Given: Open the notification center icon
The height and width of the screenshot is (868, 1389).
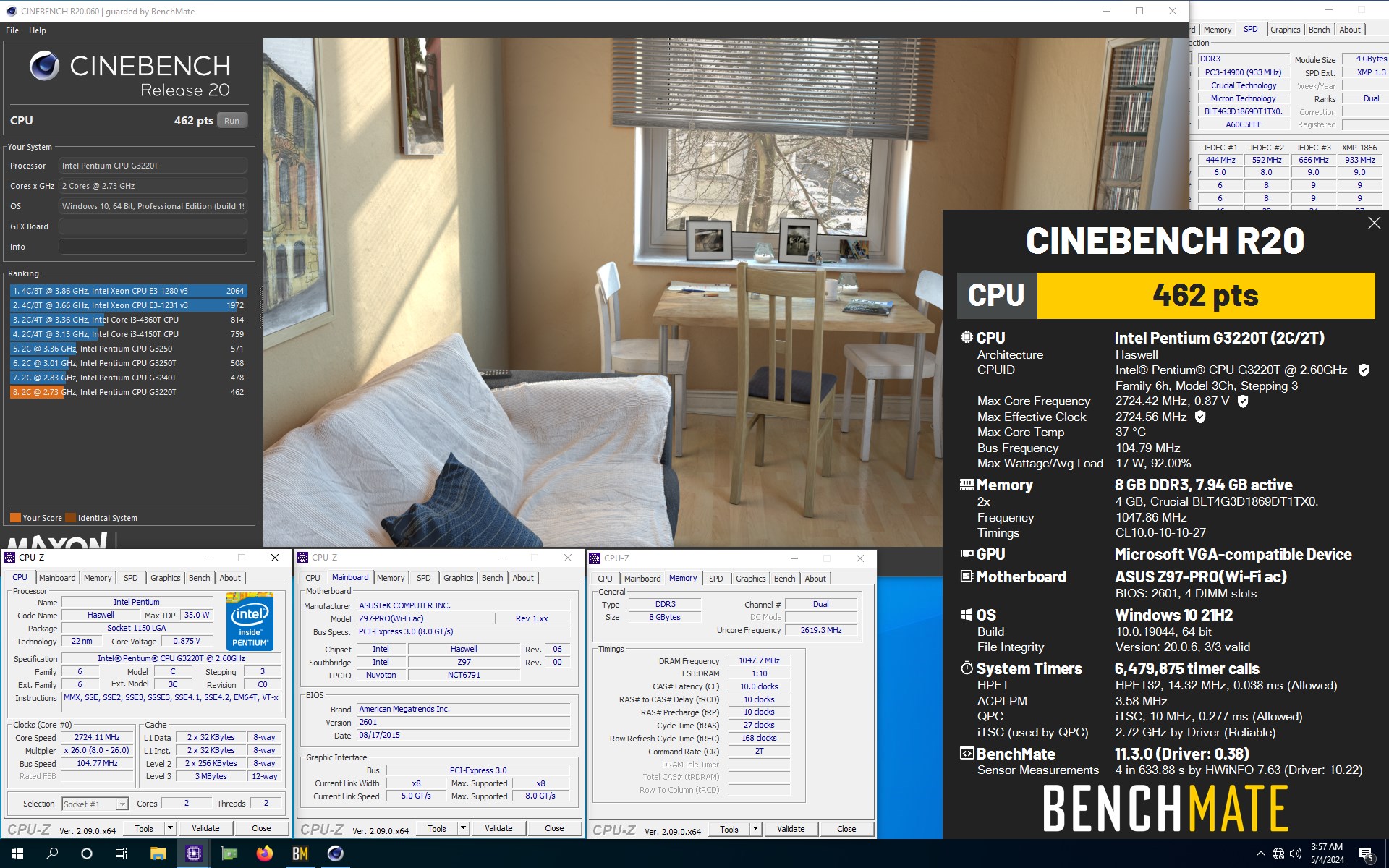Looking at the screenshot, I should pos(1367,854).
